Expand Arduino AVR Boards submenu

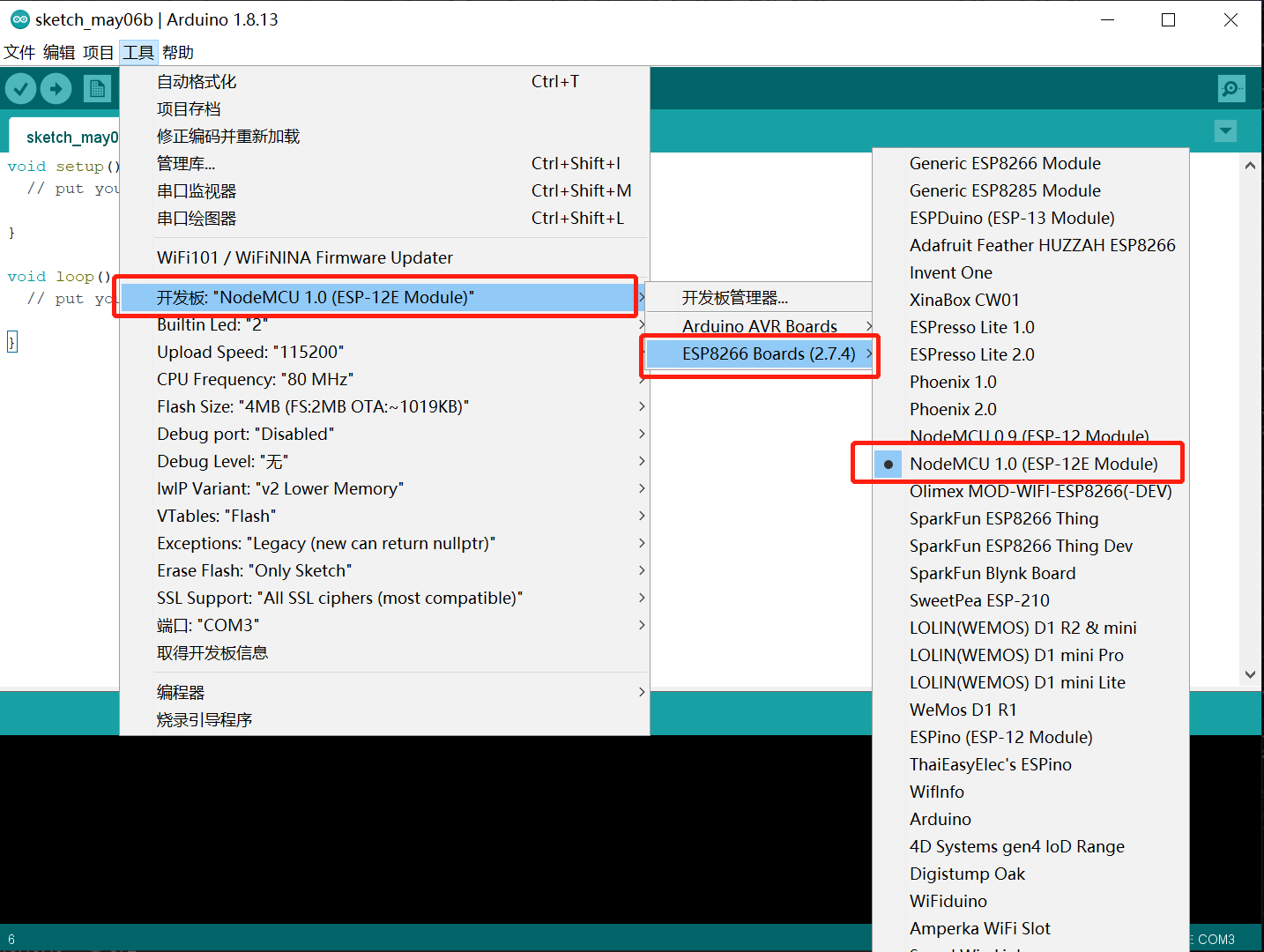coord(760,327)
